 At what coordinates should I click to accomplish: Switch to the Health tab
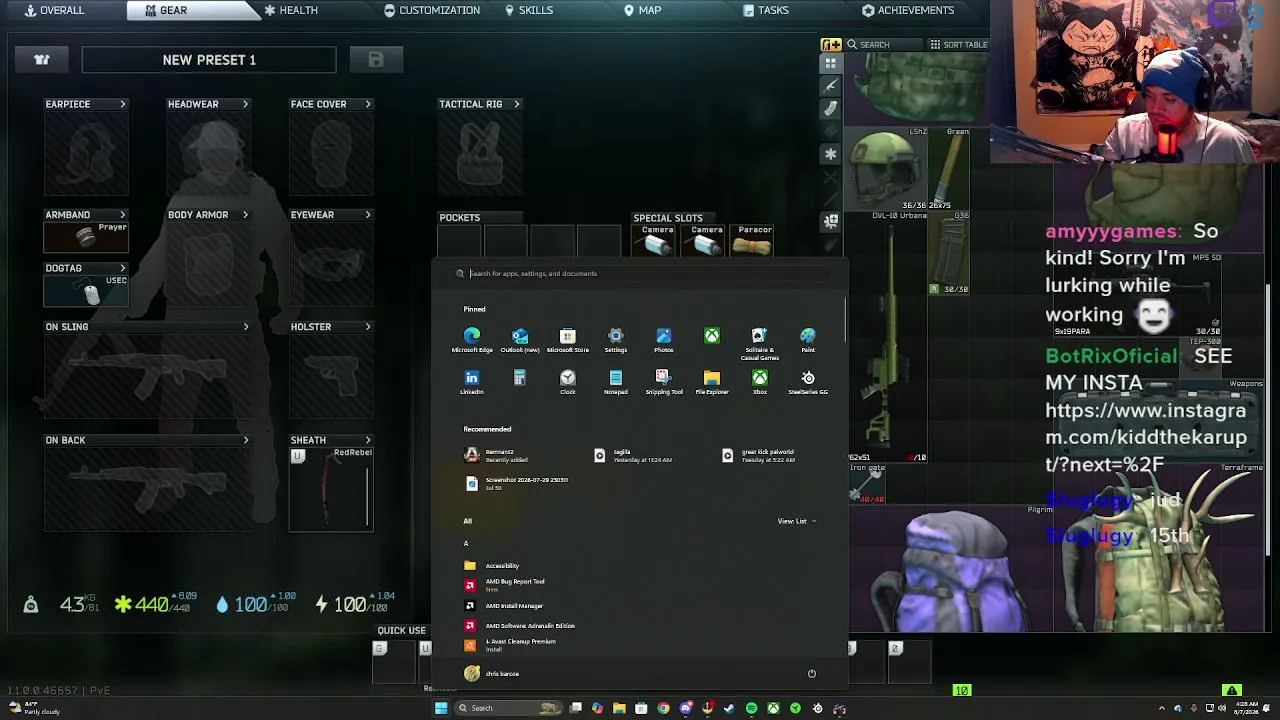(291, 10)
